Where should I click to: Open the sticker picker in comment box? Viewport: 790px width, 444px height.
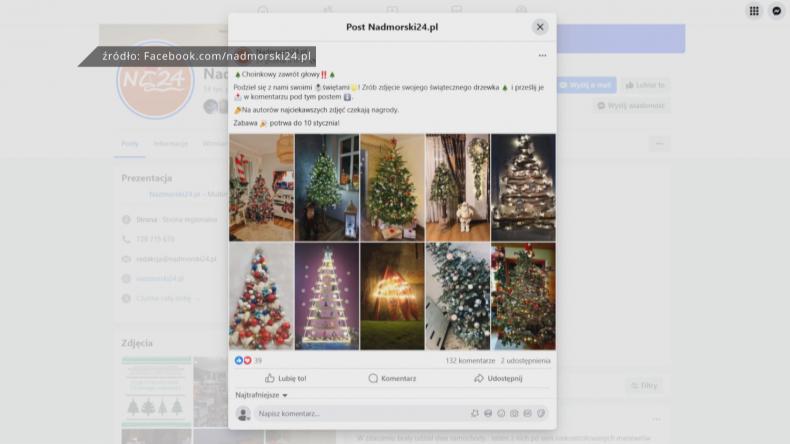527,413
